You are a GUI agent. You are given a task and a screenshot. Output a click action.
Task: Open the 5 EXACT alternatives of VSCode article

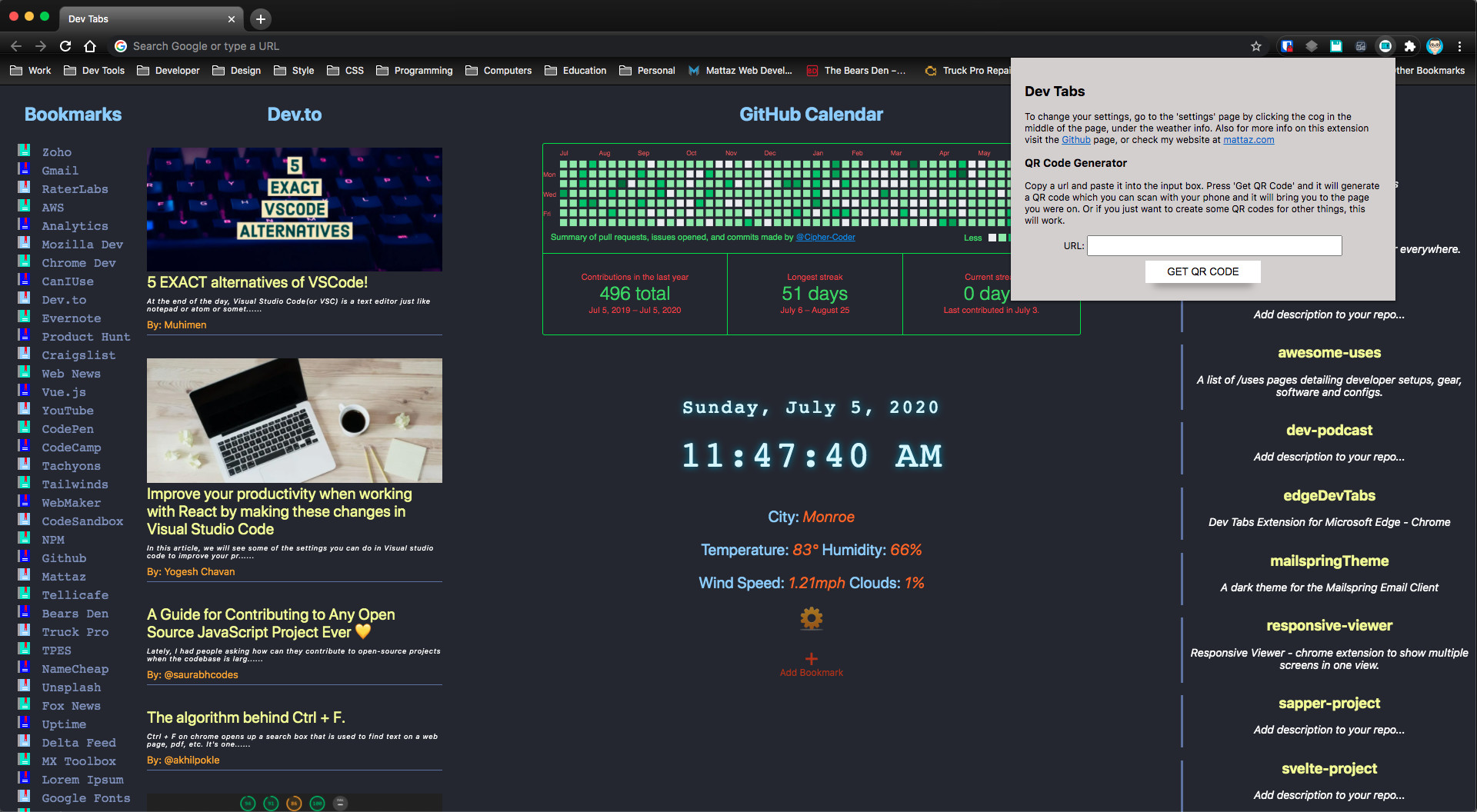tap(257, 282)
